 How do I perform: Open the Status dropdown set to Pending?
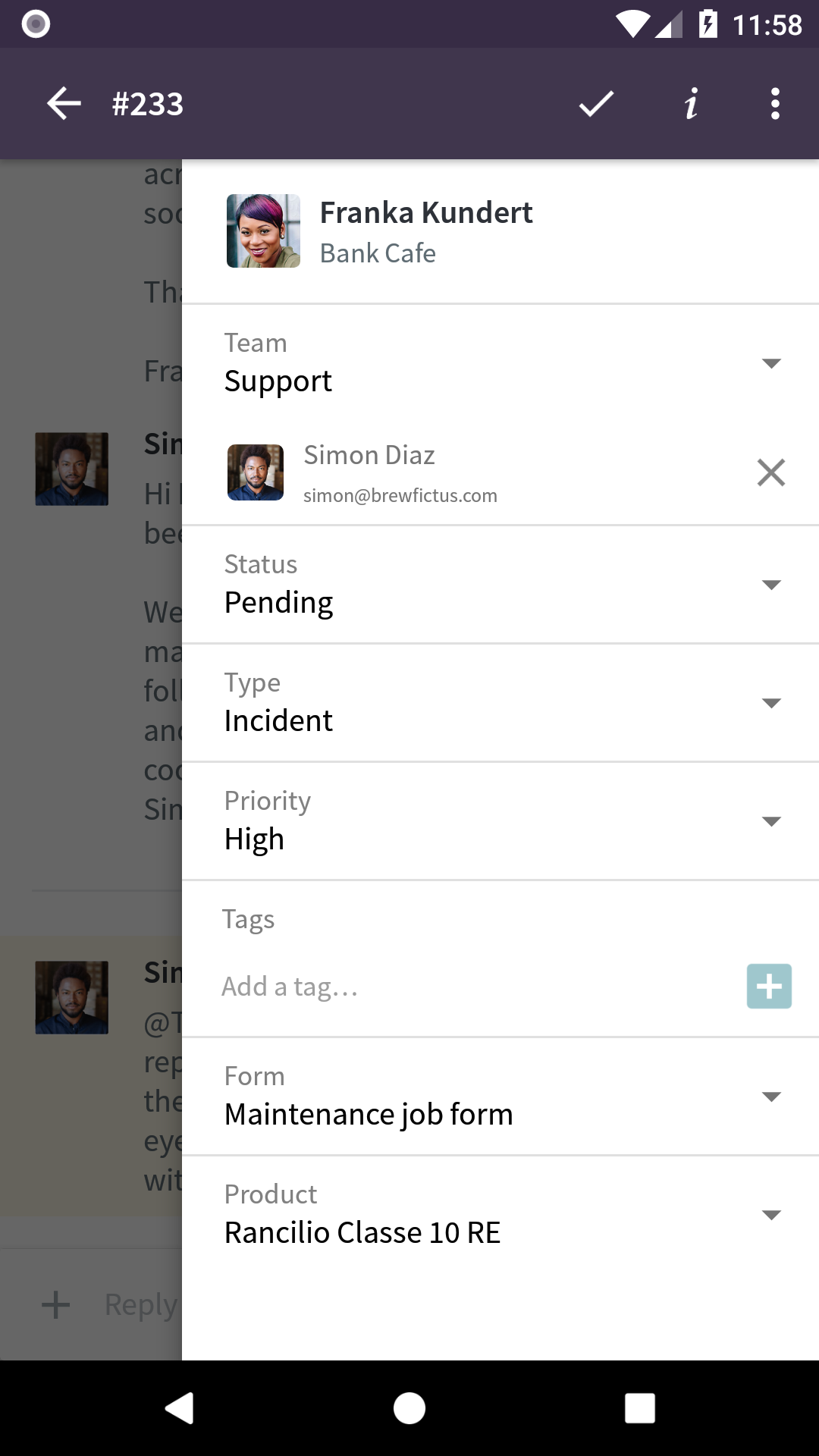pyautogui.click(x=500, y=585)
